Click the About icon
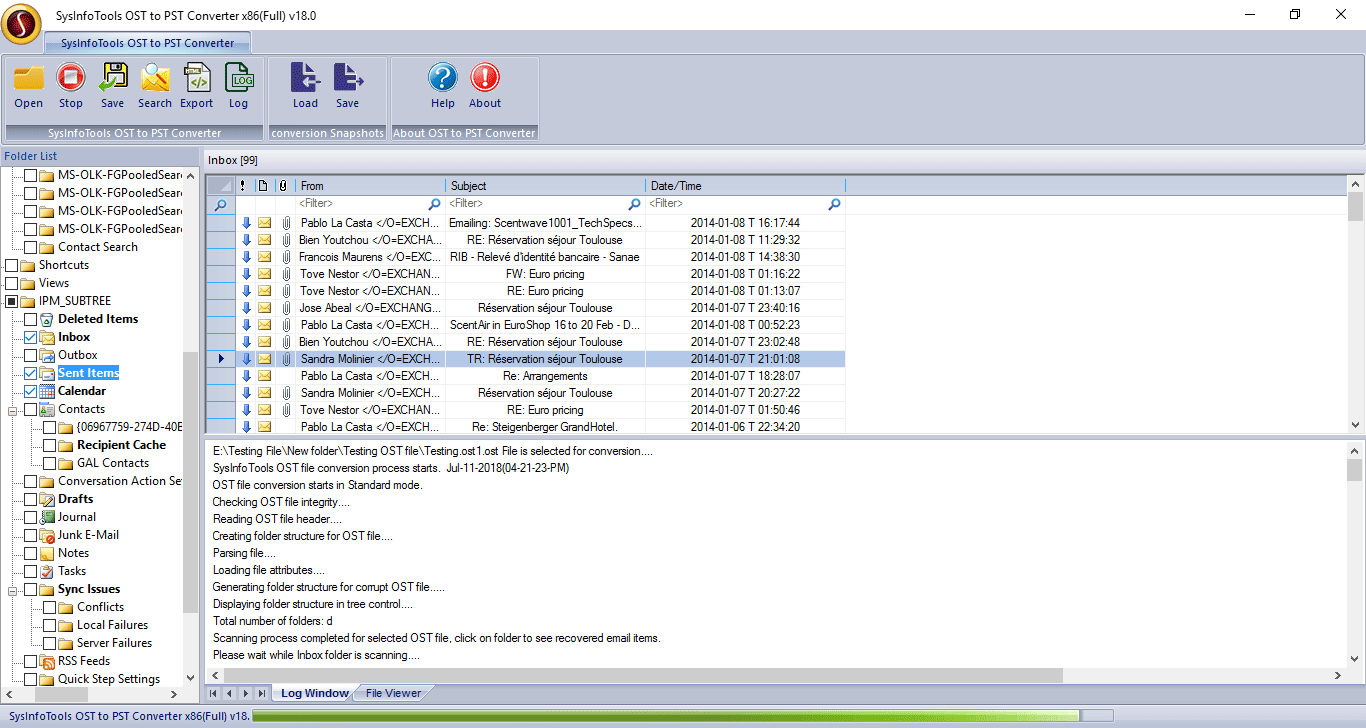 click(x=485, y=78)
